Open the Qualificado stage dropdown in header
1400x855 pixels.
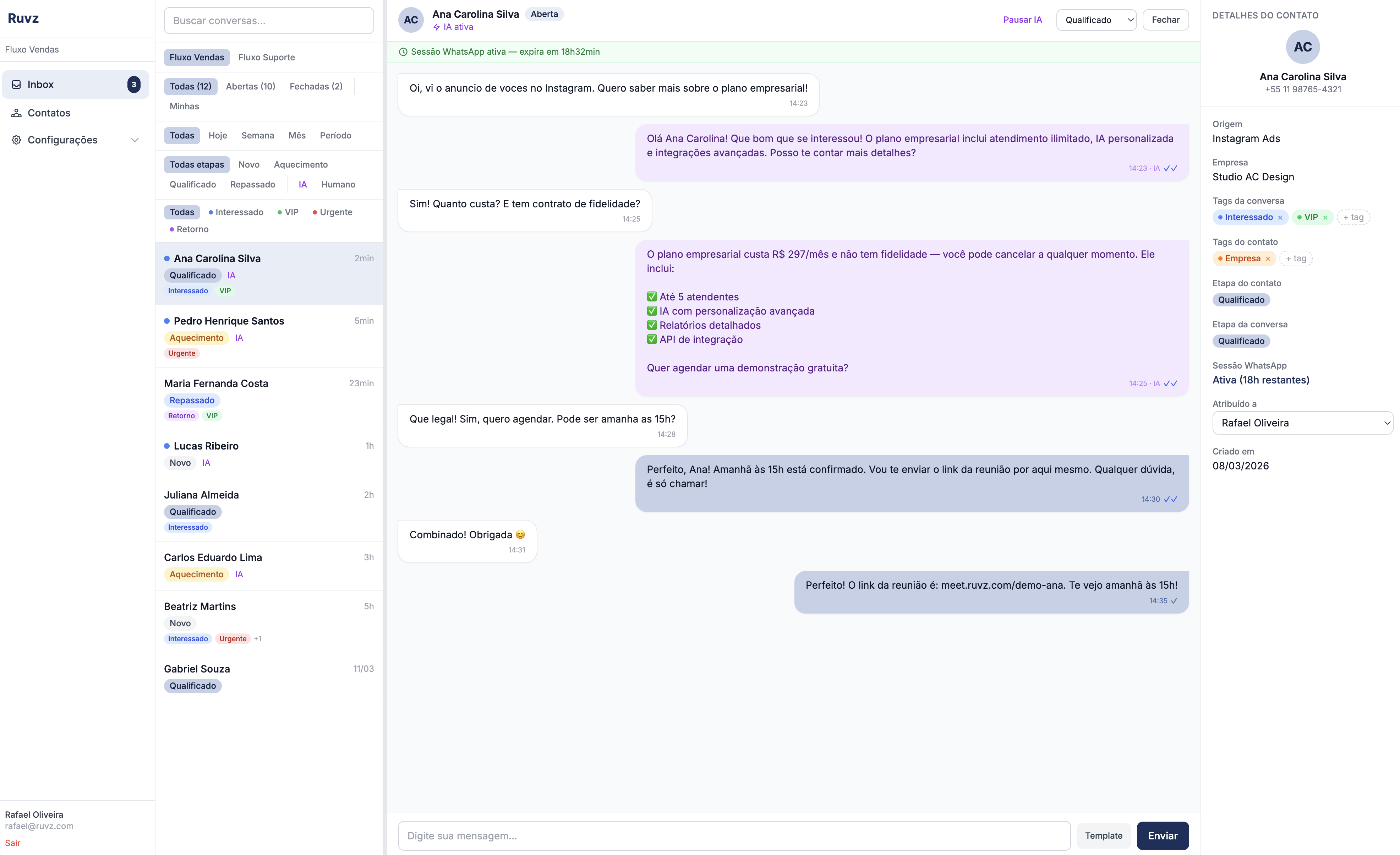pos(1096,20)
